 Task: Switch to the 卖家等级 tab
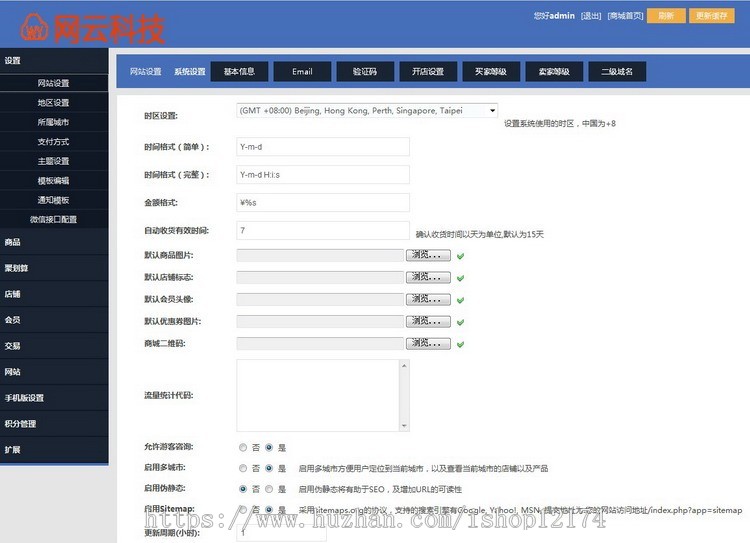554,72
